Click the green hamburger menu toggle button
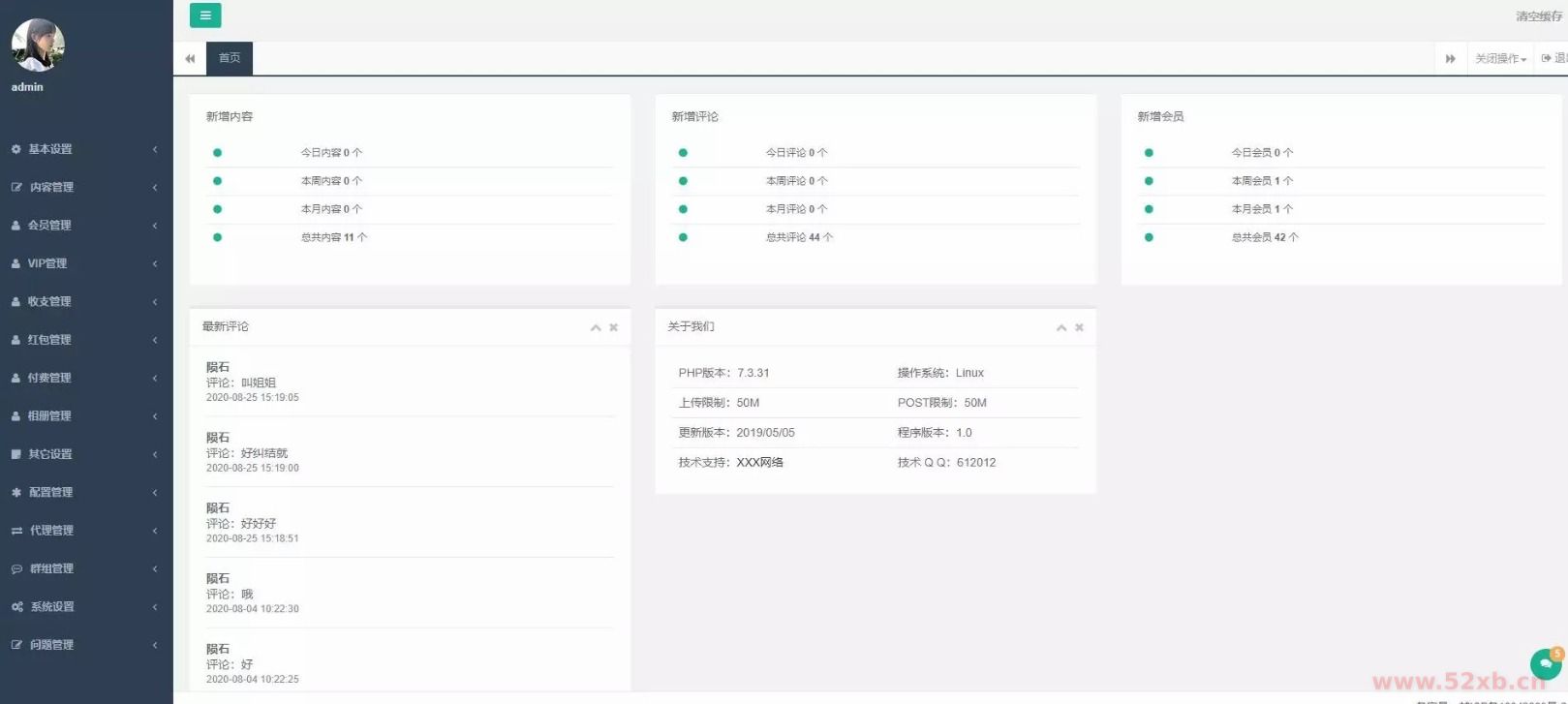The width and height of the screenshot is (1568, 704). [x=205, y=15]
